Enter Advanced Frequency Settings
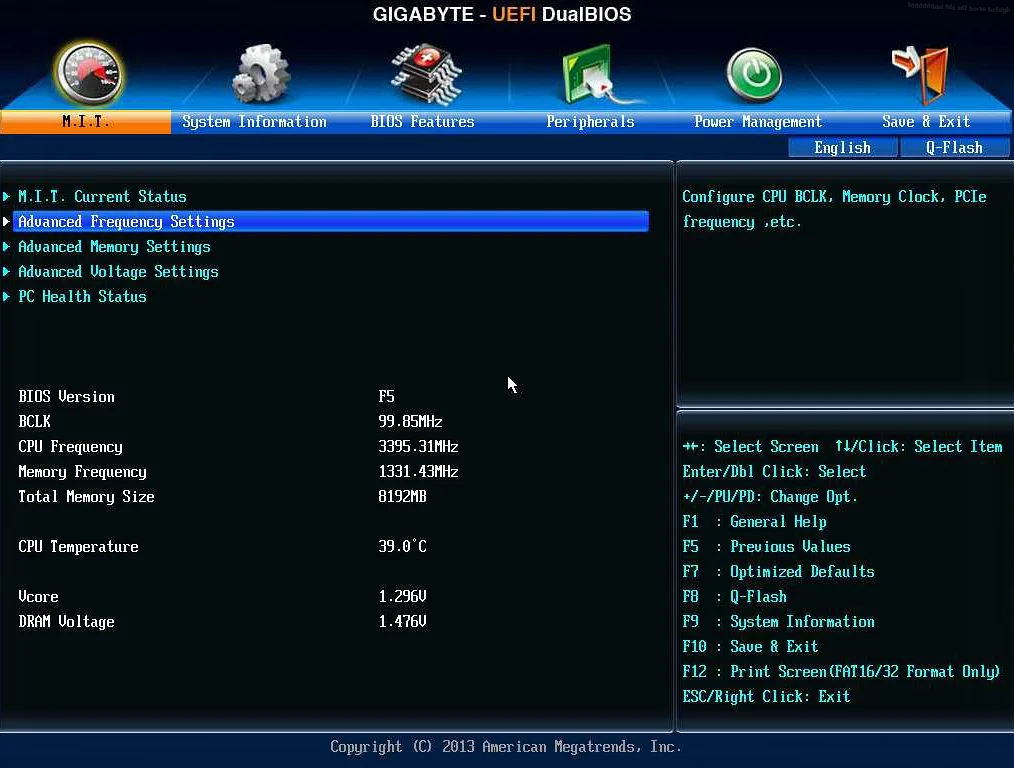Viewport: 1014px width, 768px height. click(126, 222)
